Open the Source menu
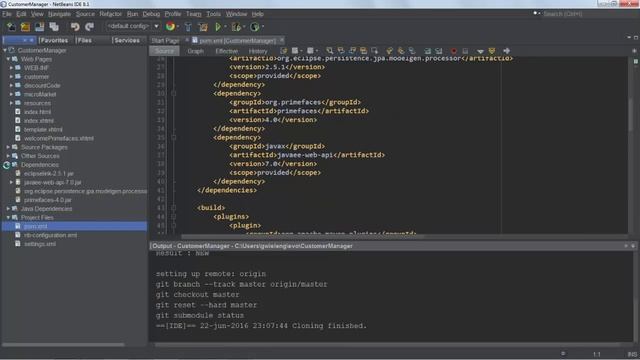640x360 pixels. click(85, 14)
